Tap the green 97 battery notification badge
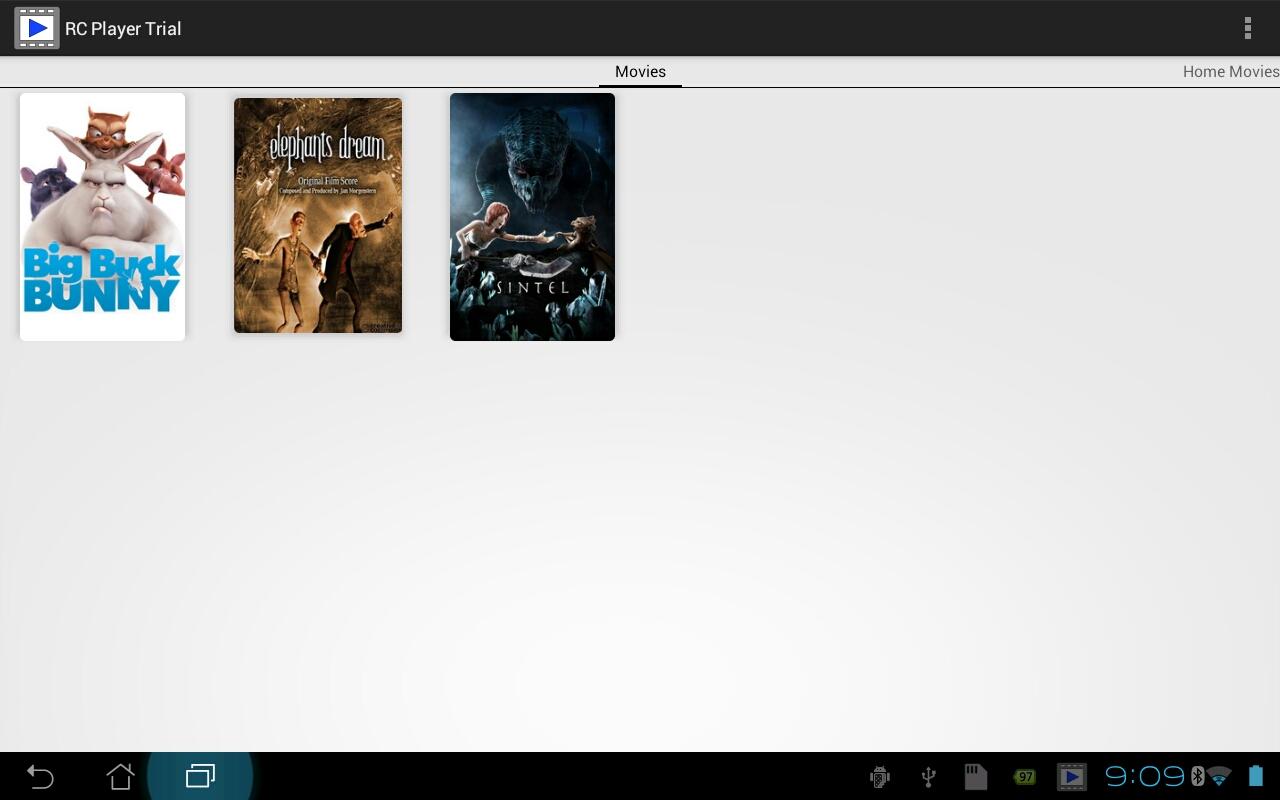The image size is (1280, 800). pos(1025,777)
